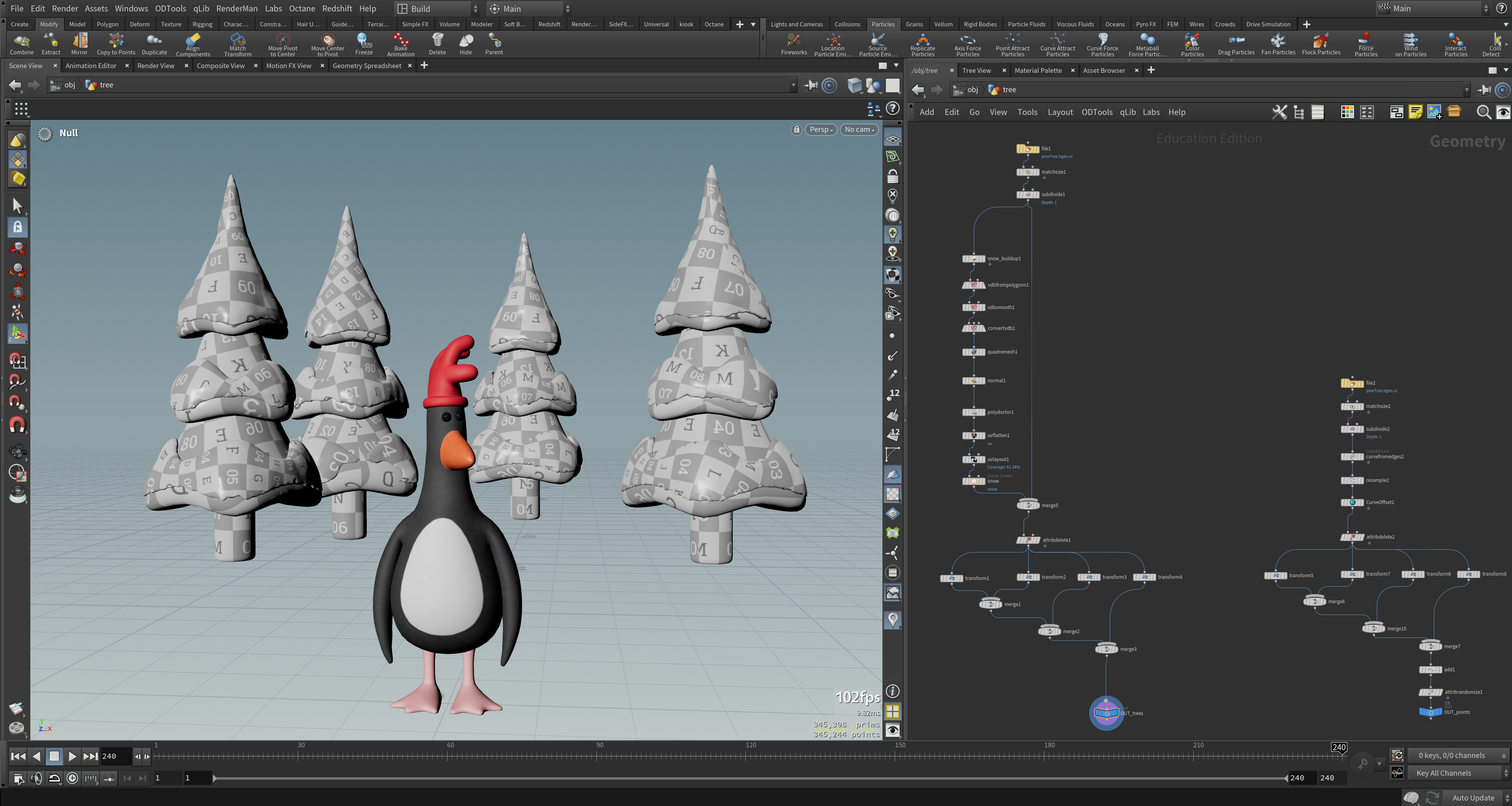
Task: Select the viewport arrow select tool
Action: coord(18,206)
